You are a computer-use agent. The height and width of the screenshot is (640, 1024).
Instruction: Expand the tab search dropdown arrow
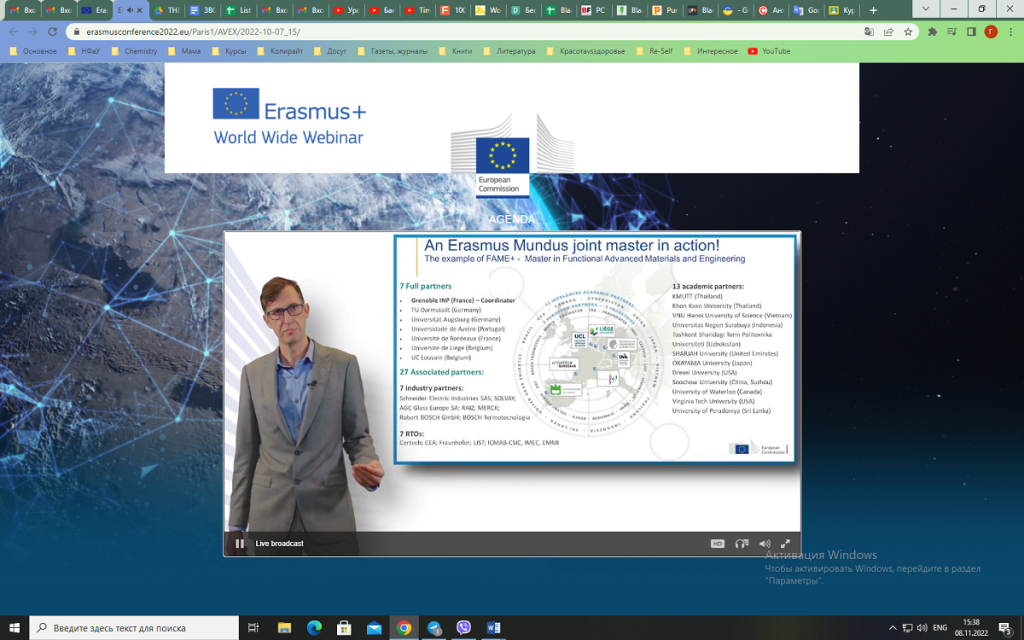(925, 10)
